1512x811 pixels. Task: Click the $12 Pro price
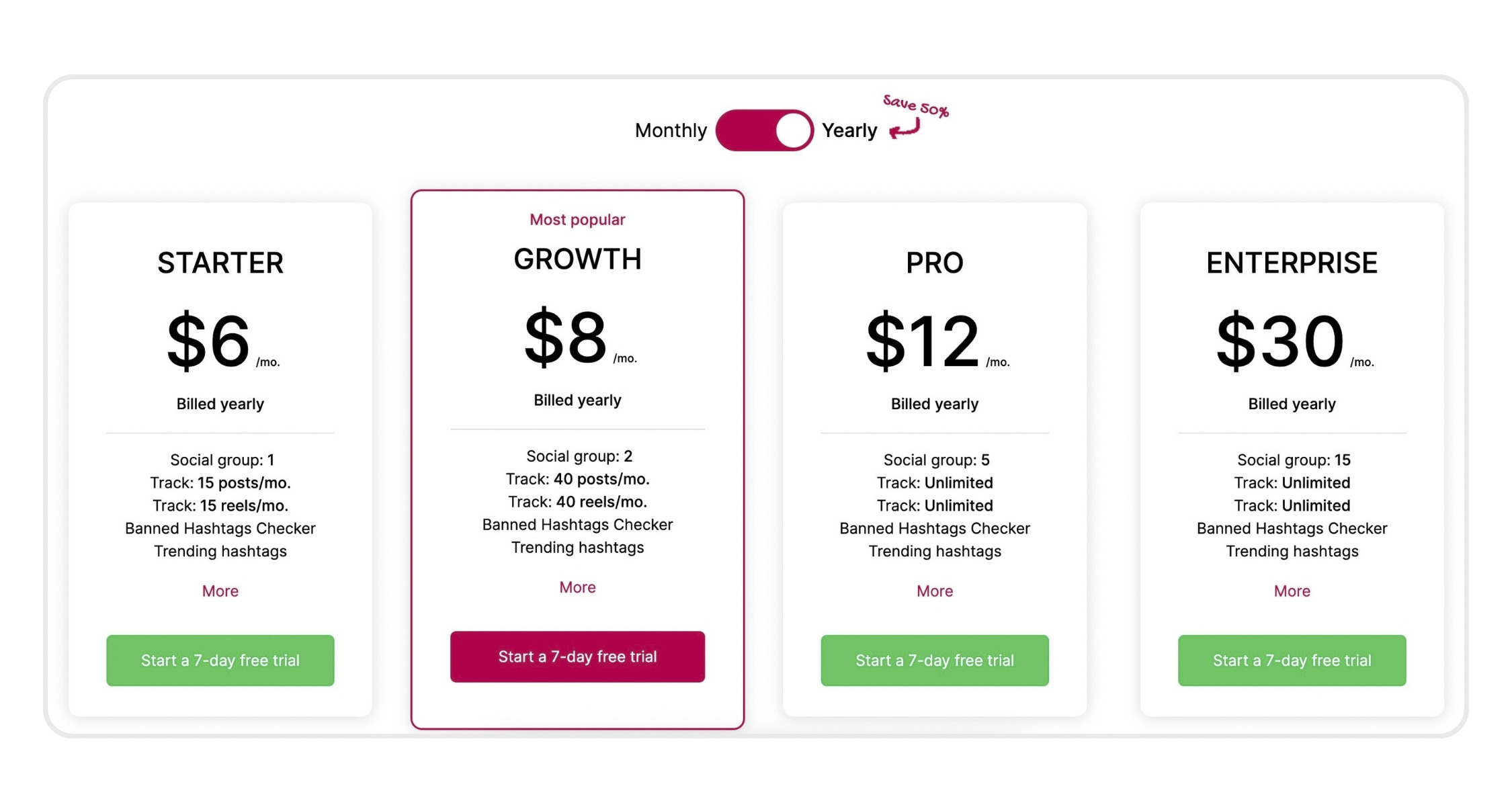coord(923,341)
